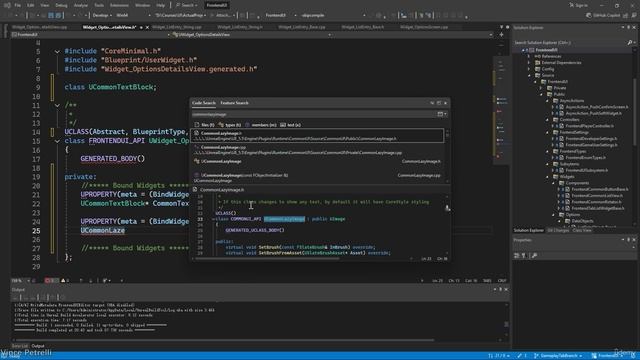Open FrontendPlayerController.h in Solution Explorer

[589, 126]
